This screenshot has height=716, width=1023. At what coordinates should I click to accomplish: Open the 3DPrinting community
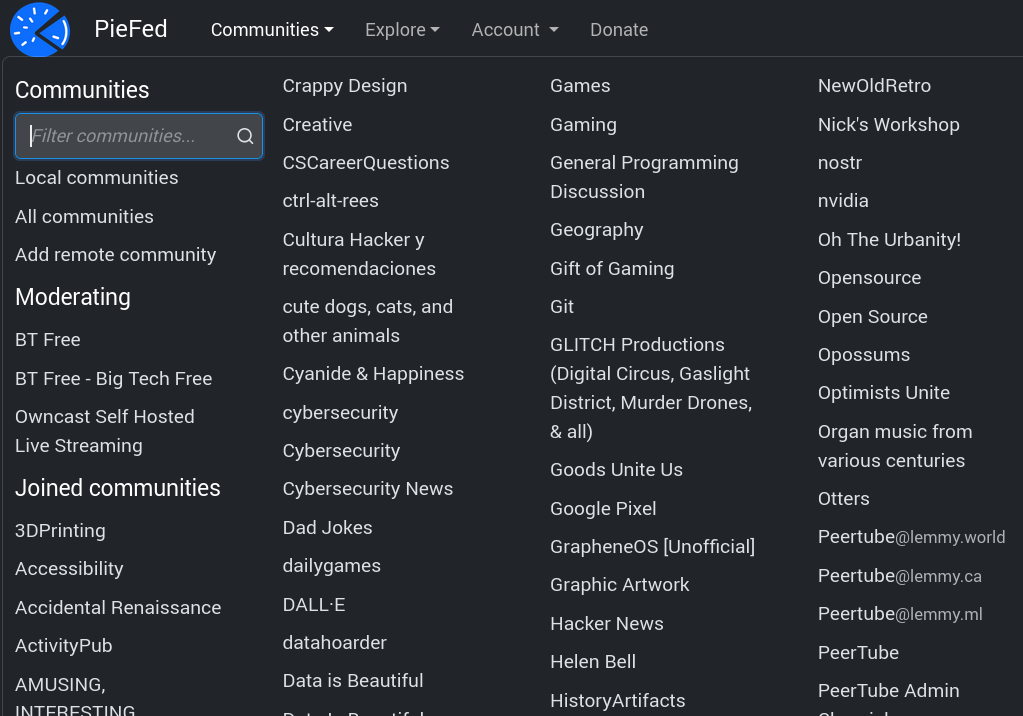[x=60, y=531]
